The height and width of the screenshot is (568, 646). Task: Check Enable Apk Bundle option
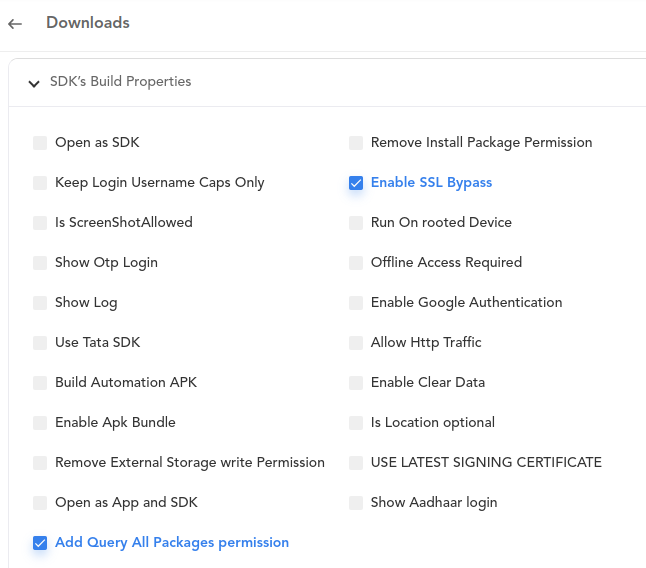40,423
